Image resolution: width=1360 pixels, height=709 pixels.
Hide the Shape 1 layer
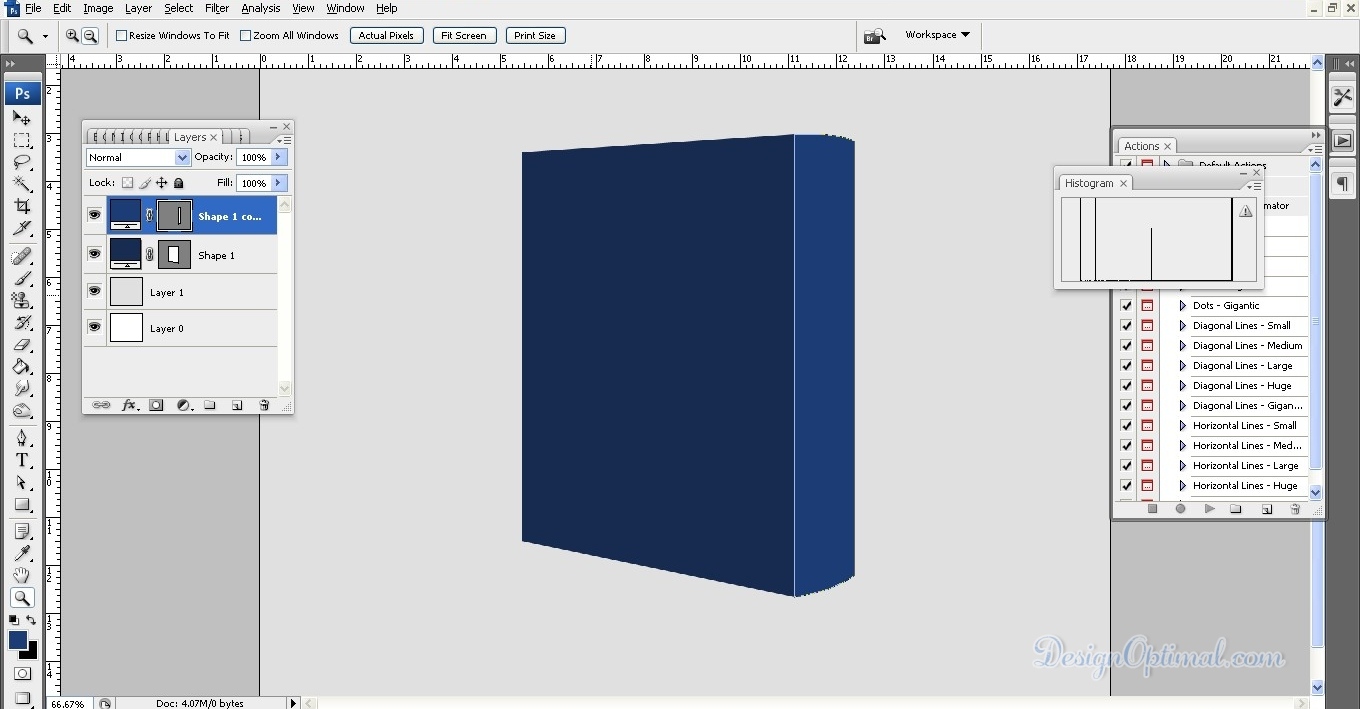click(x=95, y=254)
